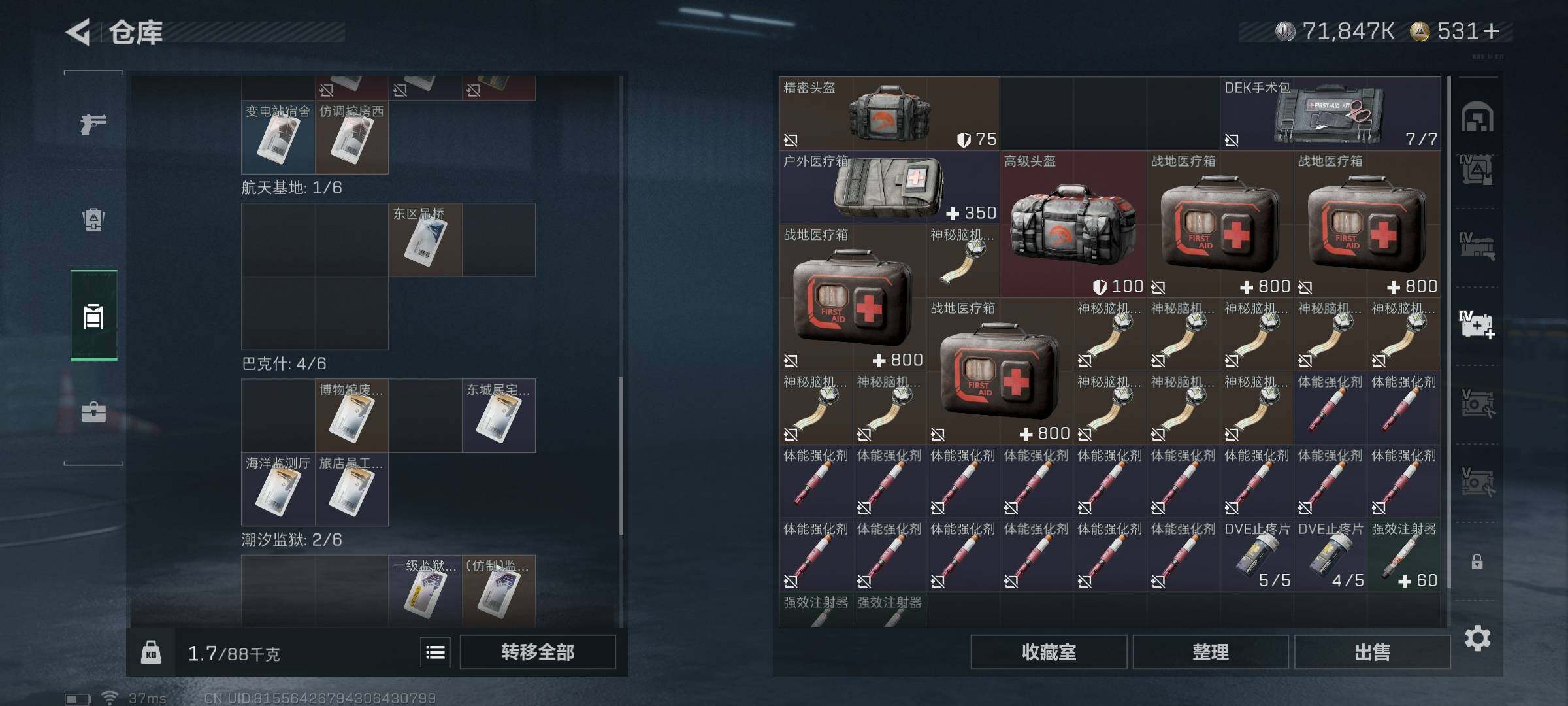
Task: Click 整理 to sort the warehouse
Action: pos(1211,652)
